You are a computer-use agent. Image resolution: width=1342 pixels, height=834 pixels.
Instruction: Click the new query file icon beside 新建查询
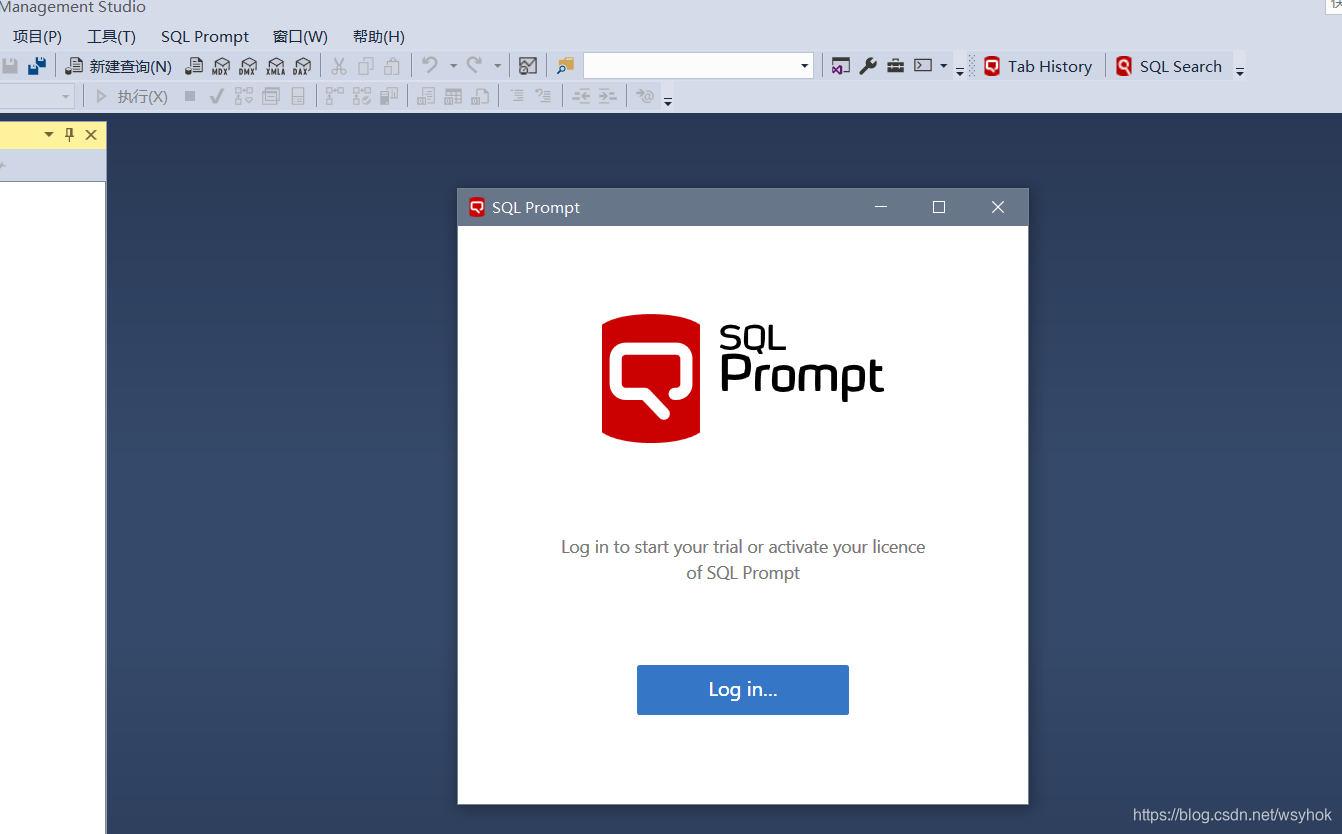pos(194,65)
